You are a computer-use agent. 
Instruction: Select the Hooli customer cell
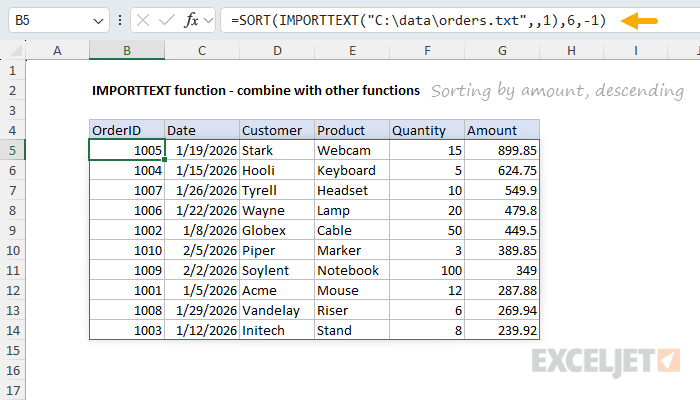[277, 171]
